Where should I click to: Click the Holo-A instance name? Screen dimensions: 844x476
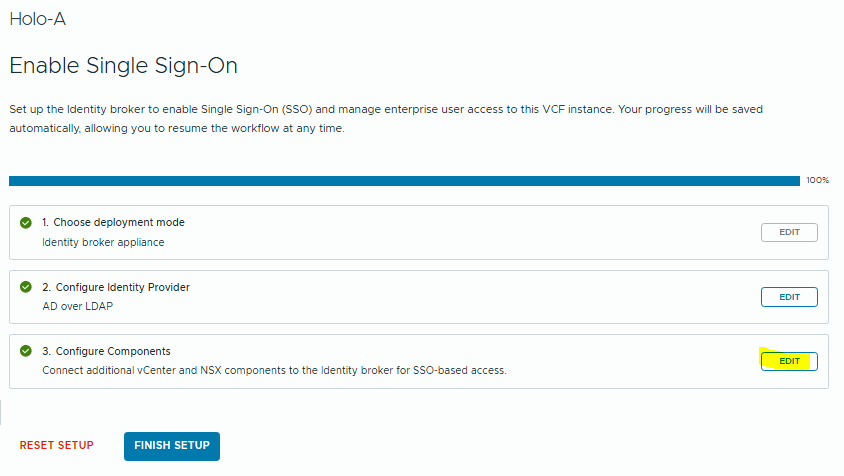point(37,19)
